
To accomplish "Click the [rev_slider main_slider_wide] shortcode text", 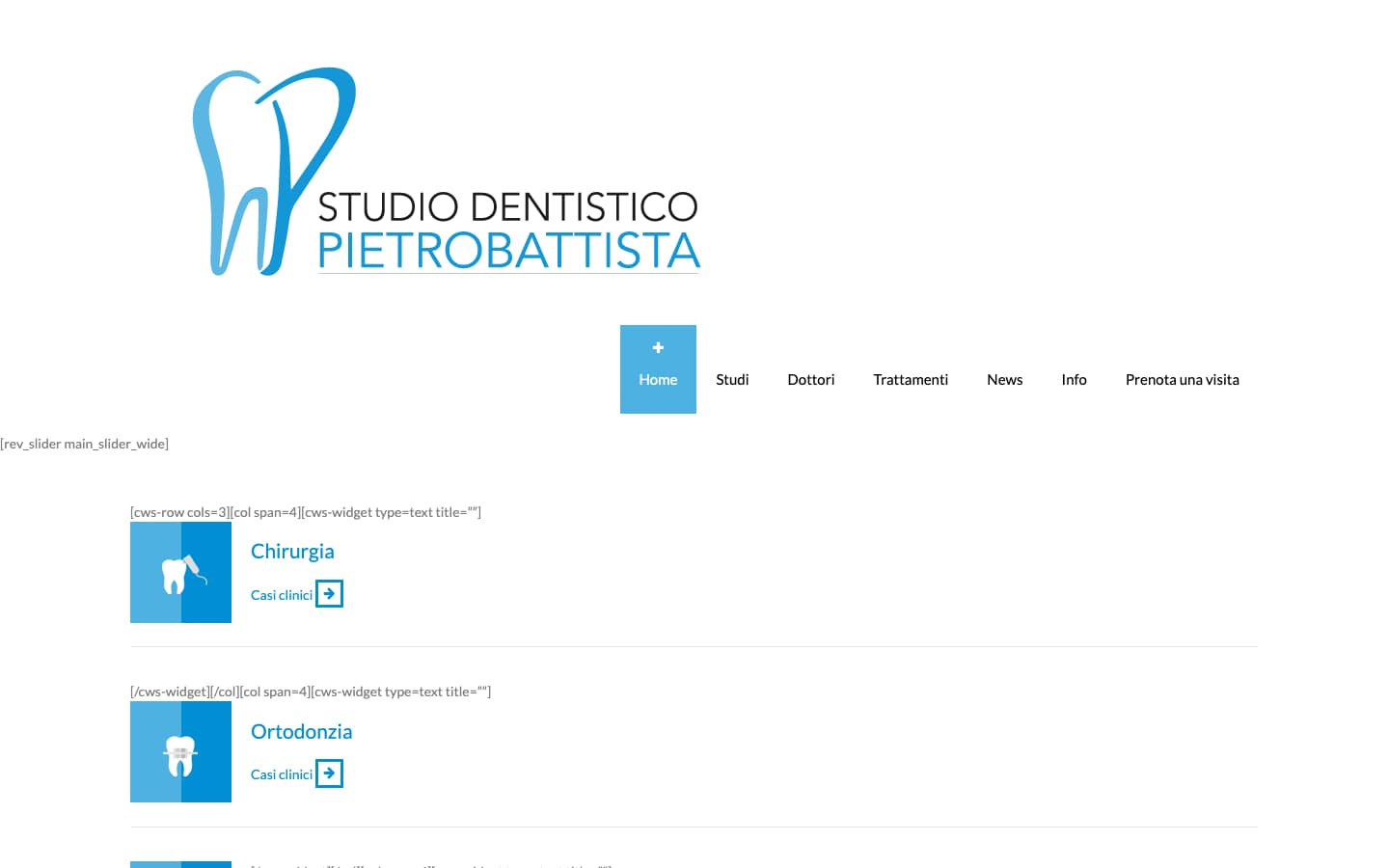I will coord(85,444).
